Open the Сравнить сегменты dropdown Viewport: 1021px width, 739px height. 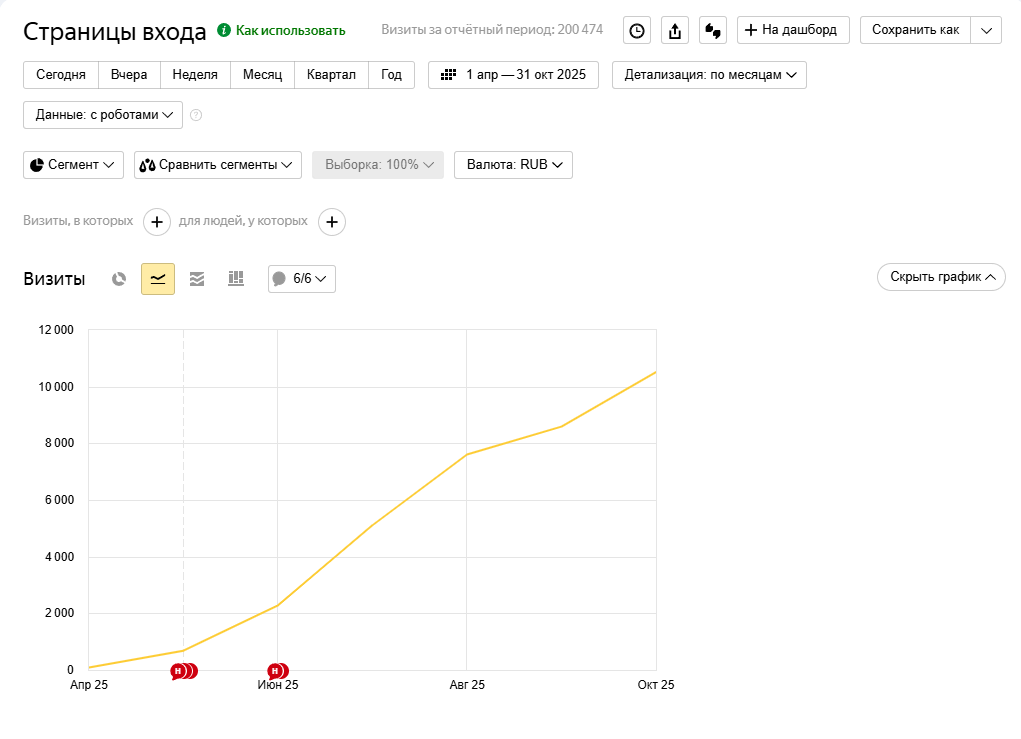coord(217,164)
